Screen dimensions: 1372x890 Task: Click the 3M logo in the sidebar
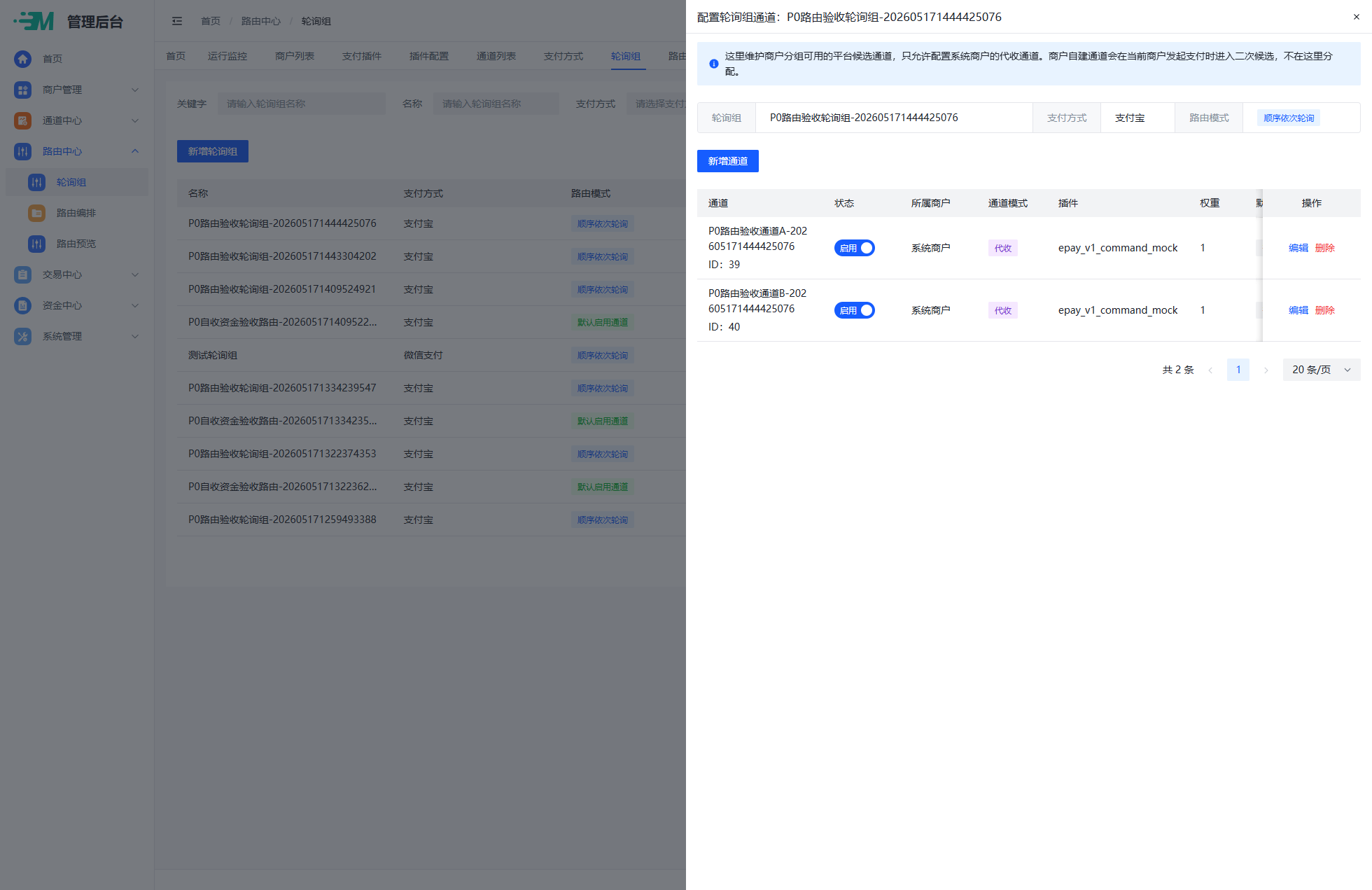[34, 21]
